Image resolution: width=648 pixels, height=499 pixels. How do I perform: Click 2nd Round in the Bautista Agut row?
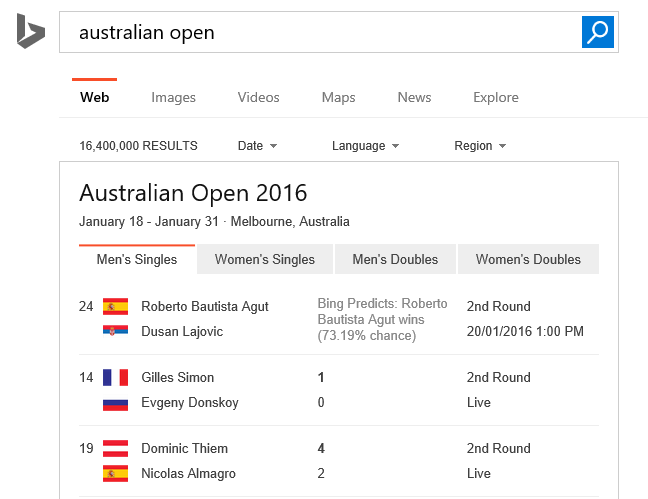498,306
